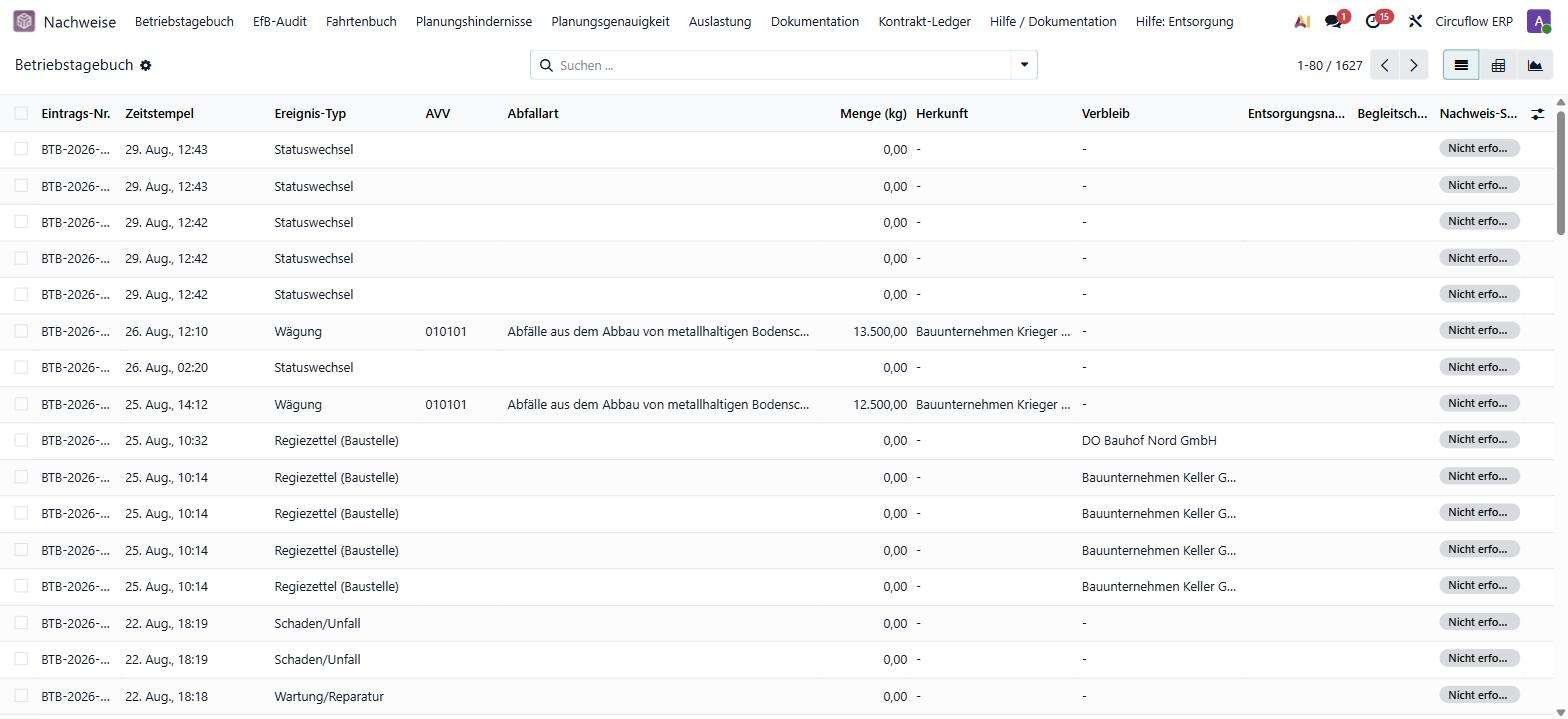Click Nicht erfo... badge in Wartung/Reparatur row
This screenshot has height=719, width=1568.
pos(1479,695)
